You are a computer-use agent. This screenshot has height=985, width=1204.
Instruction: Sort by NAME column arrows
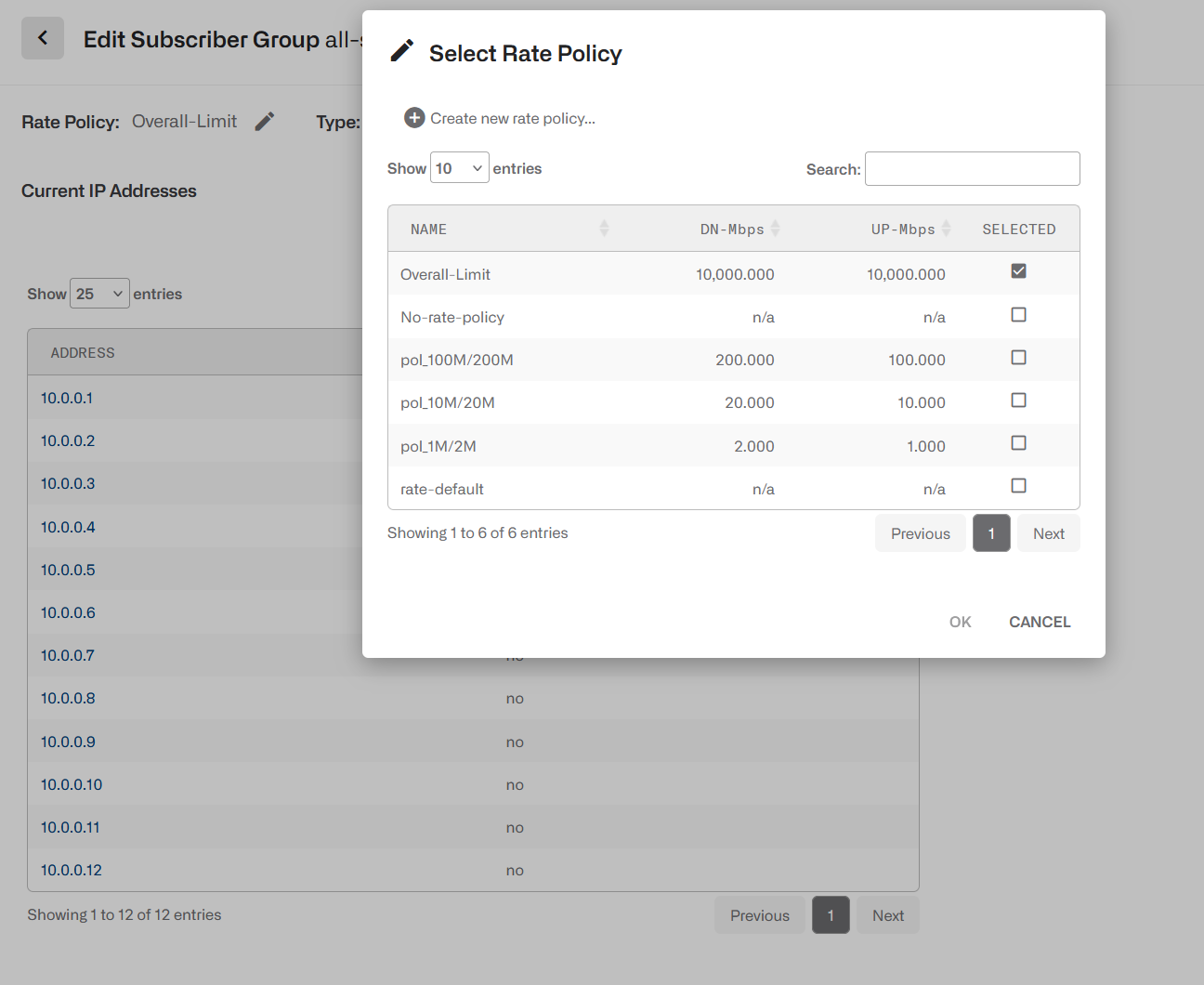coord(604,229)
